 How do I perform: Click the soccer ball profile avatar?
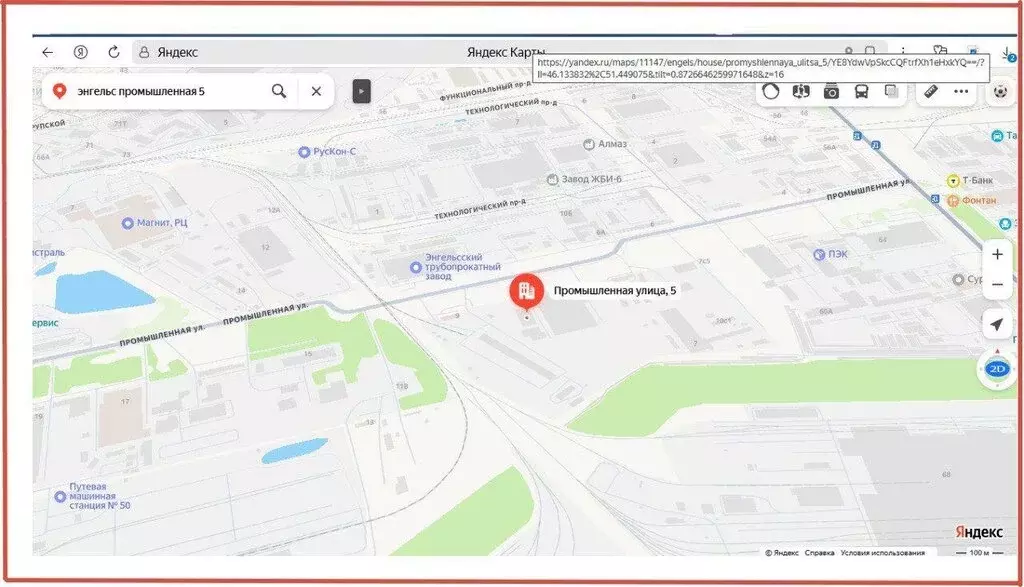pos(999,92)
